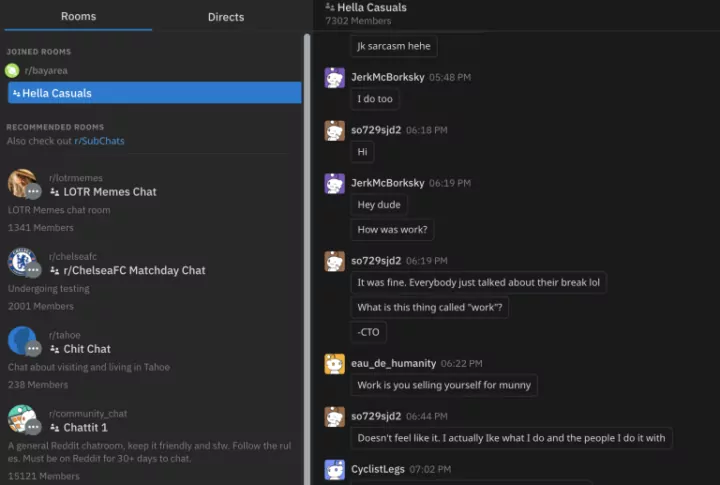Click the 'Undergoing testing' description

pyautogui.click(x=49, y=289)
